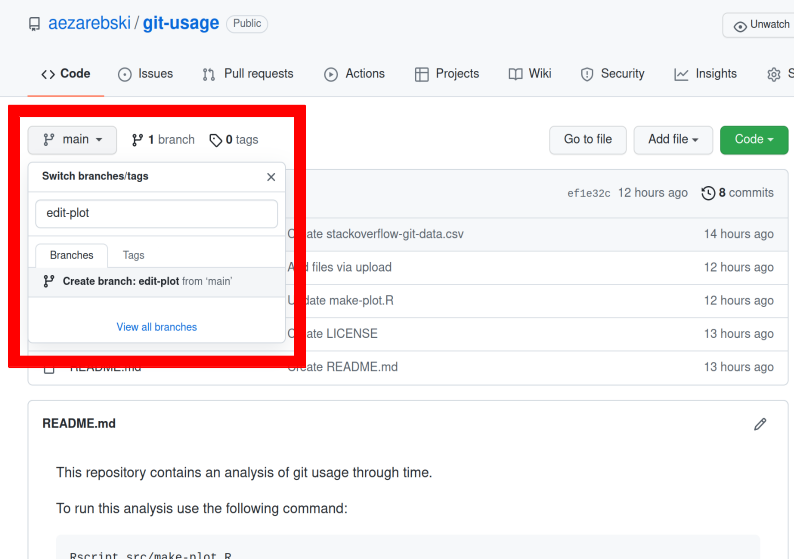Open the LICENSE commit message
This screenshot has height=559, width=794.
[x=333, y=334]
